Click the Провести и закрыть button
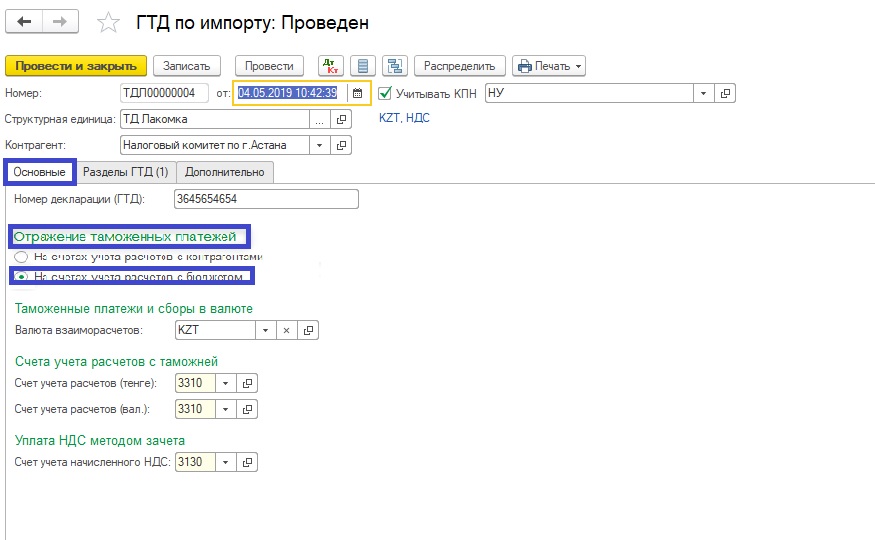This screenshot has width=875, height=540. point(76,66)
